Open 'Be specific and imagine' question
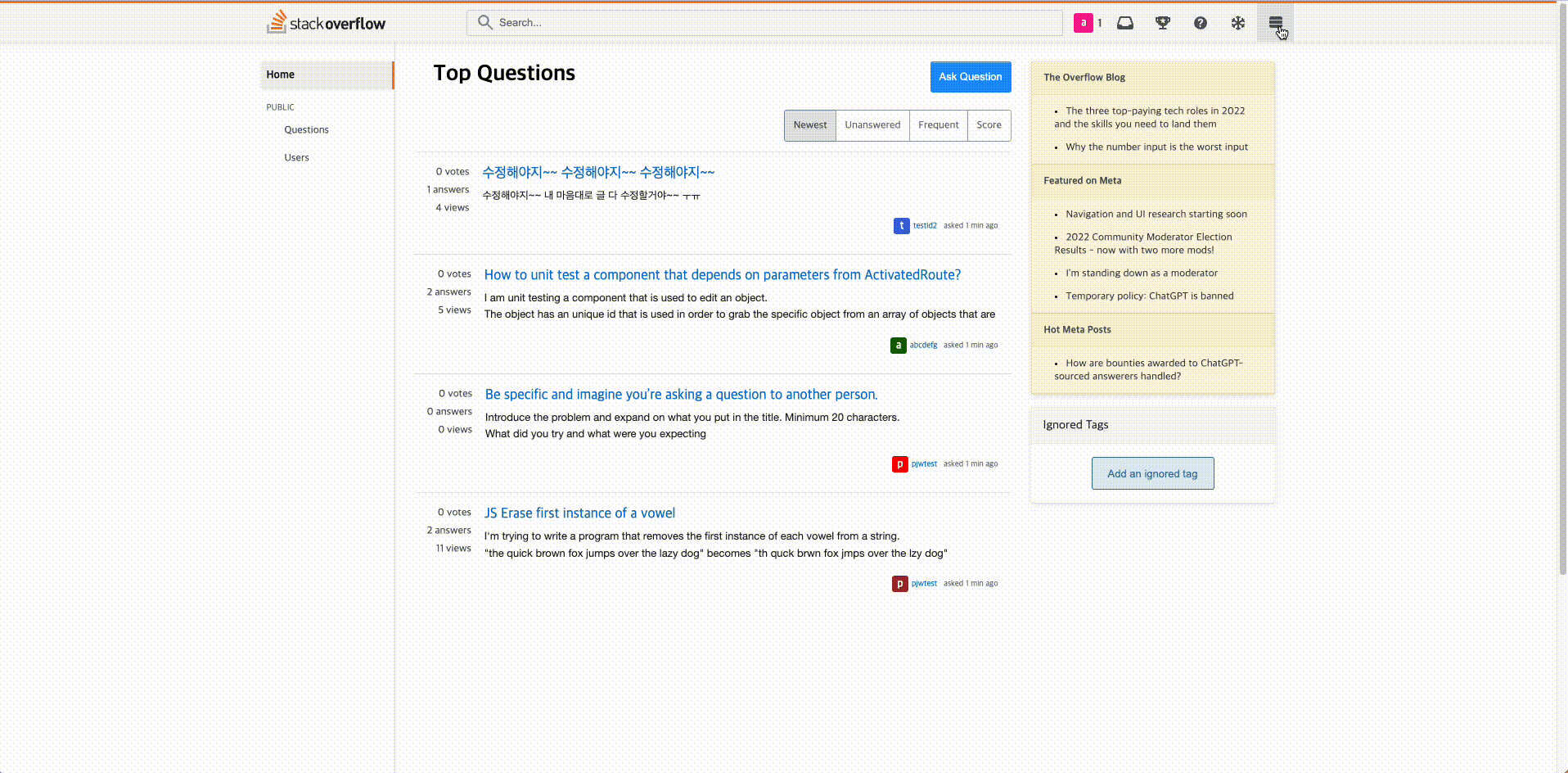This screenshot has height=773, width=1568. click(x=681, y=395)
